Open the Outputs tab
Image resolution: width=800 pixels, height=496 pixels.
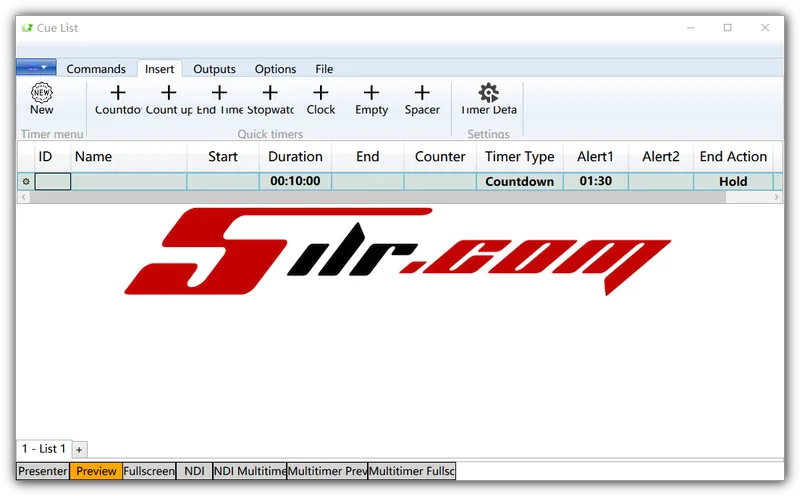pyautogui.click(x=214, y=69)
